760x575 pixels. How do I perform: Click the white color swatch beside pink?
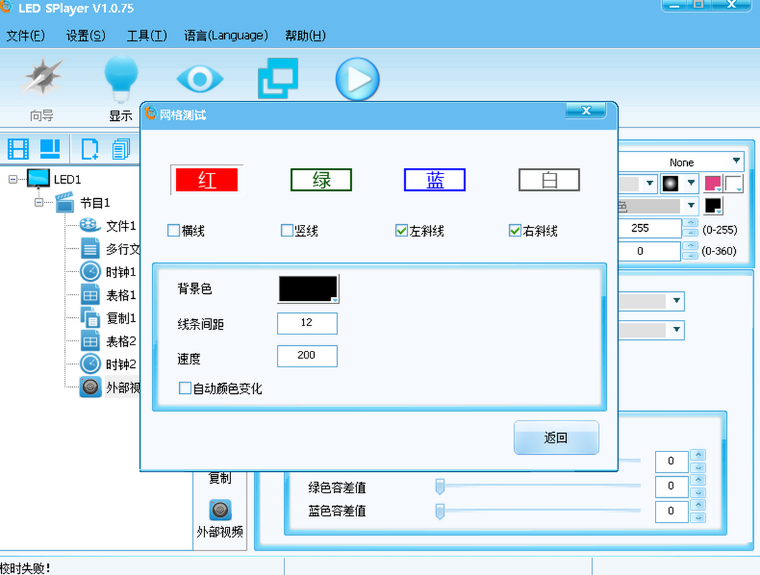pyautogui.click(x=734, y=183)
